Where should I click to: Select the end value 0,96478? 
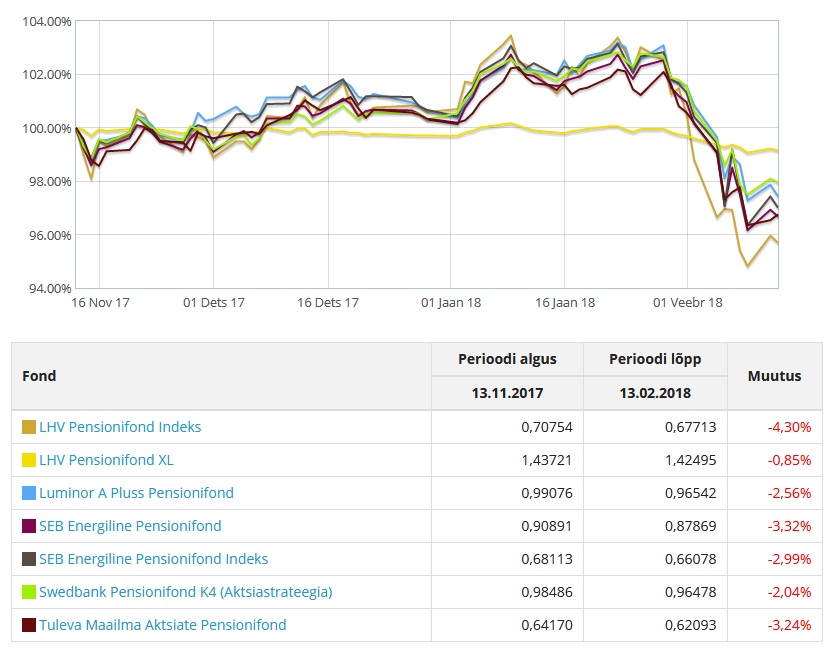click(690, 592)
